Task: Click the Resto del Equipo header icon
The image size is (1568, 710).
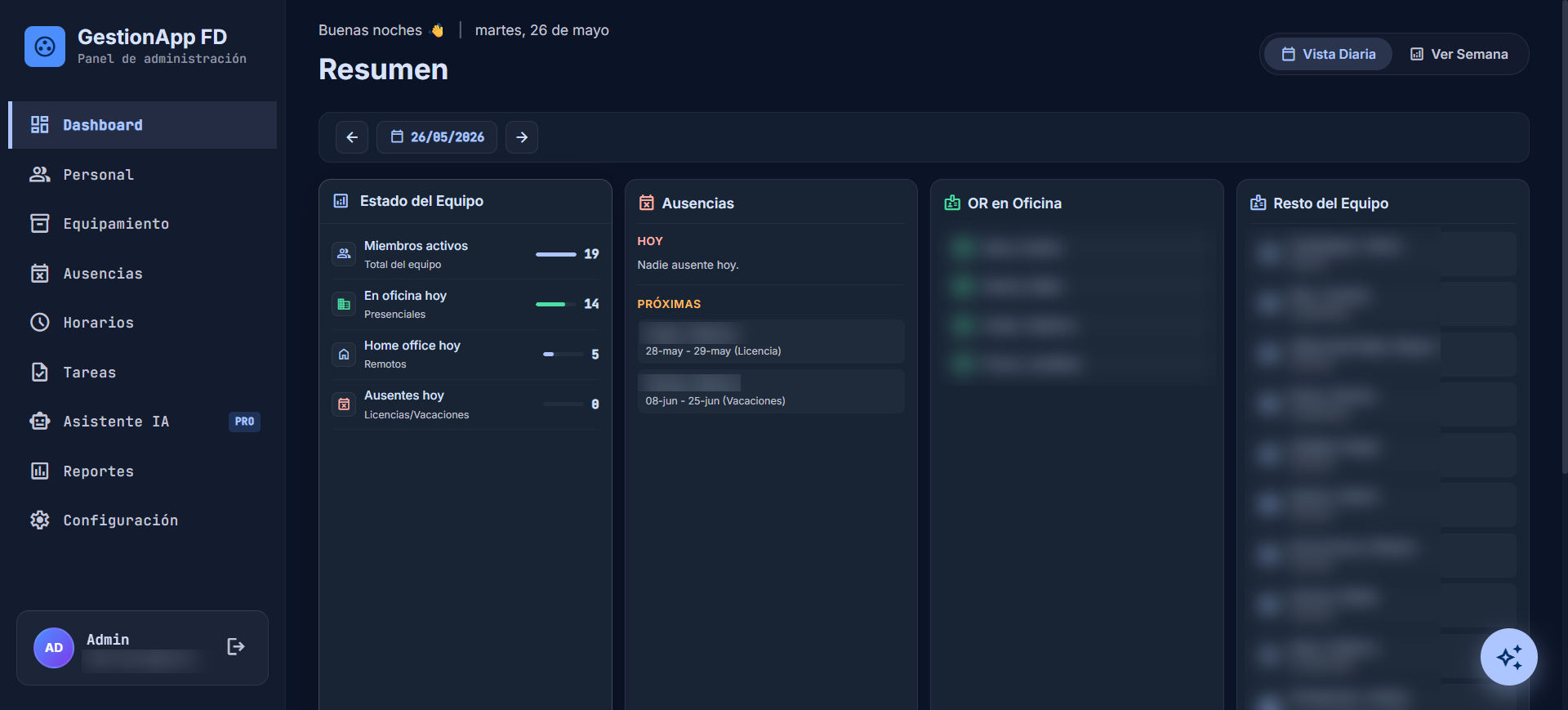Action: (1258, 203)
